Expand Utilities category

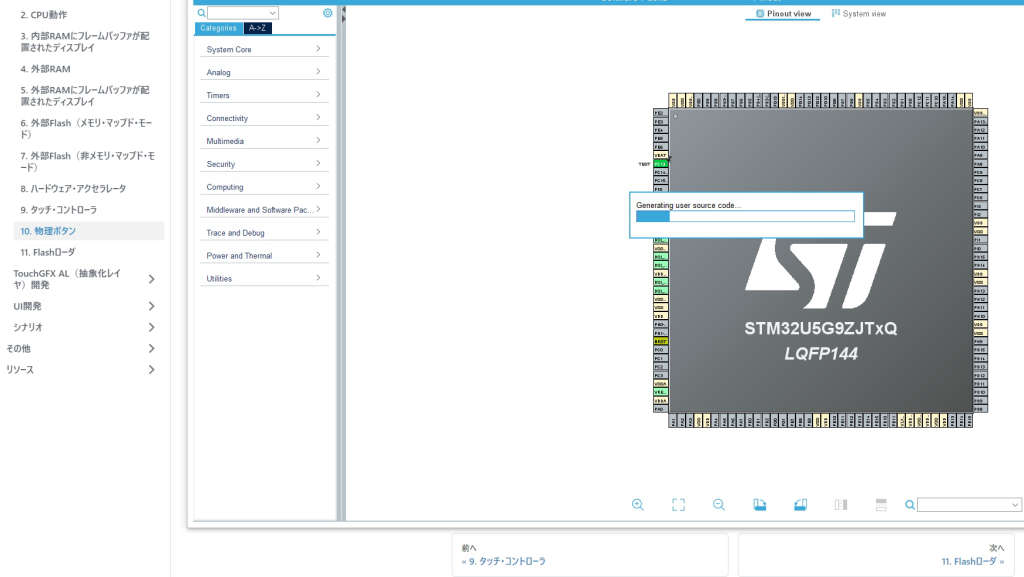coord(264,278)
